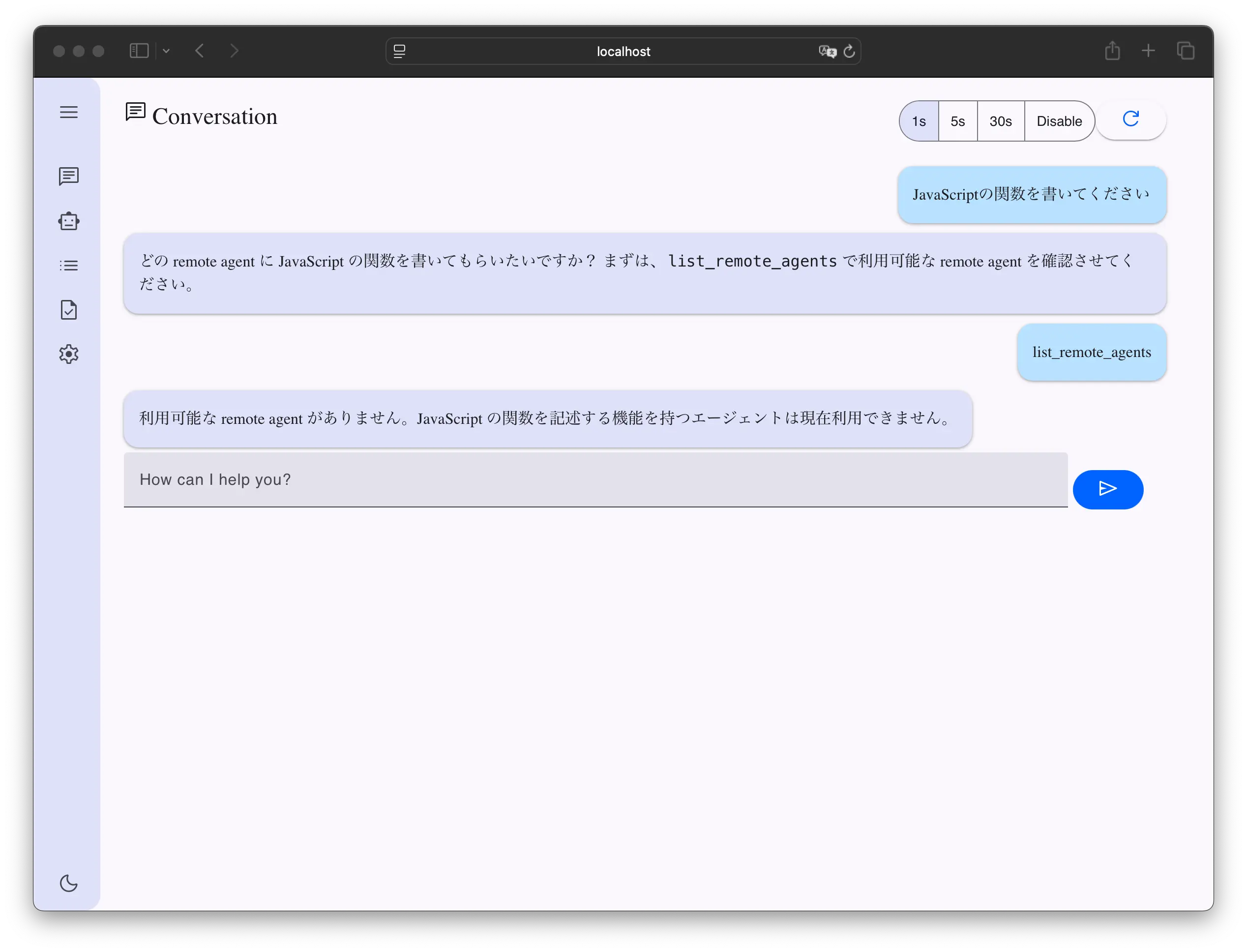The width and height of the screenshot is (1247, 952).
Task: Click the blue refresh conversation icon
Action: (1130, 119)
